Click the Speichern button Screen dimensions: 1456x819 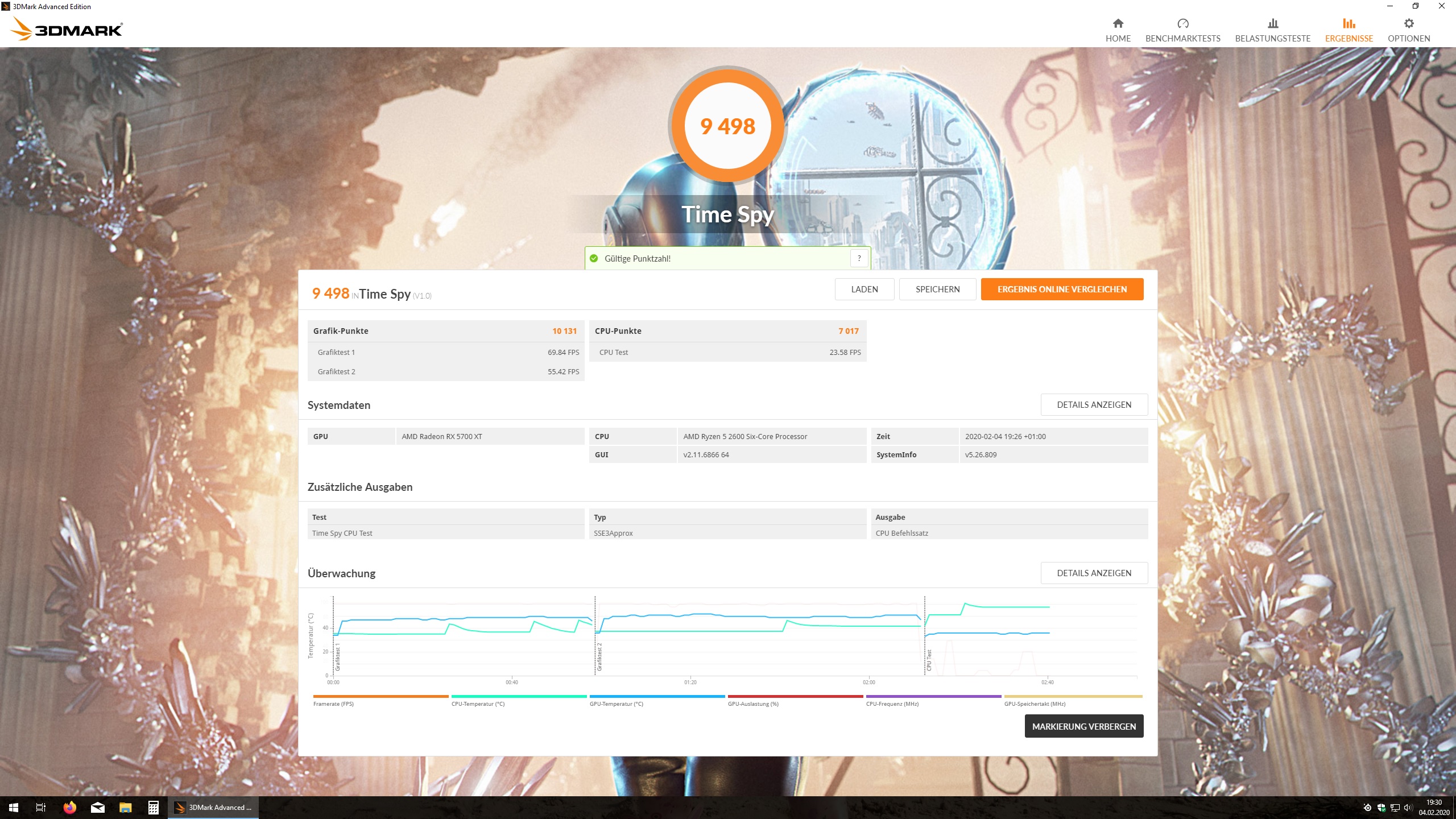coord(937,289)
